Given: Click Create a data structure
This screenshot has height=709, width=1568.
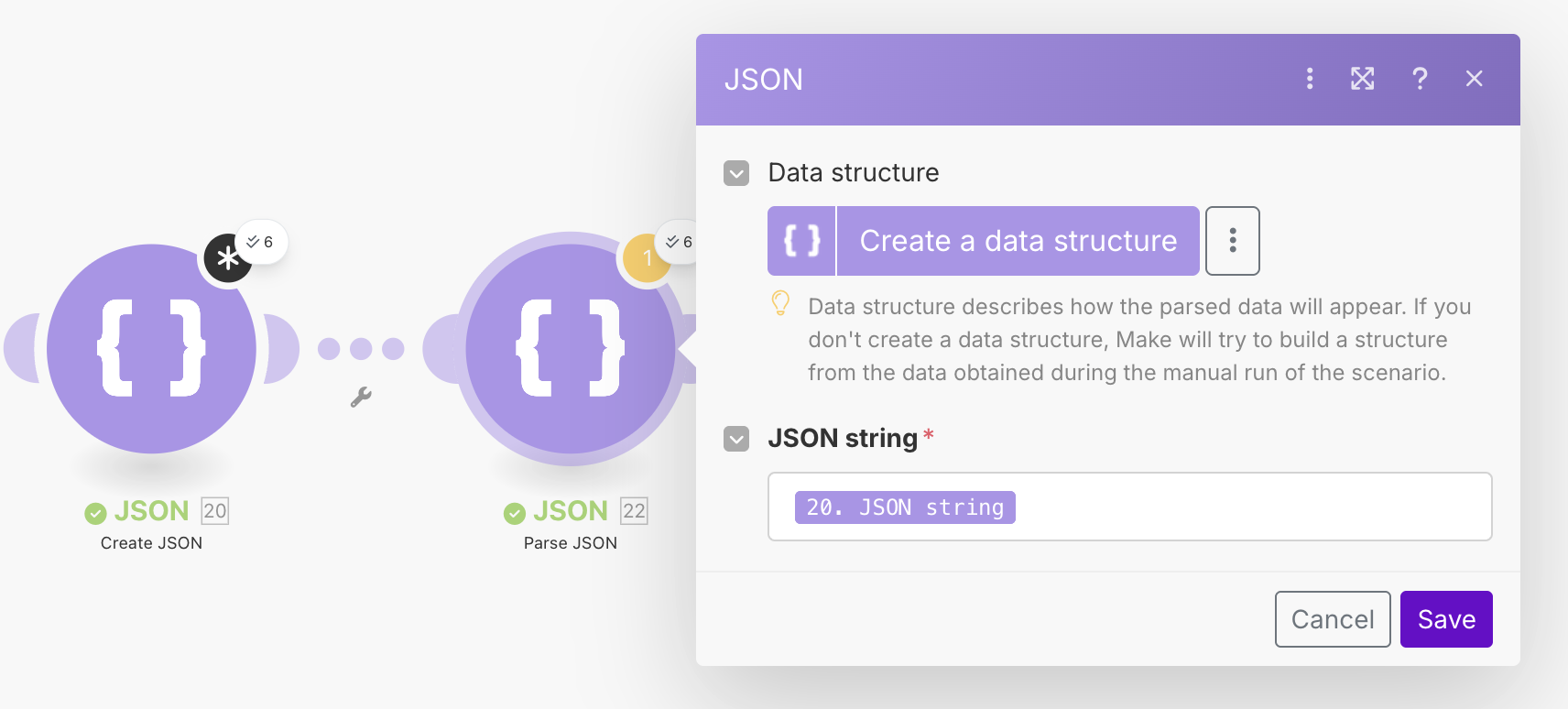Looking at the screenshot, I should pyautogui.click(x=1018, y=240).
